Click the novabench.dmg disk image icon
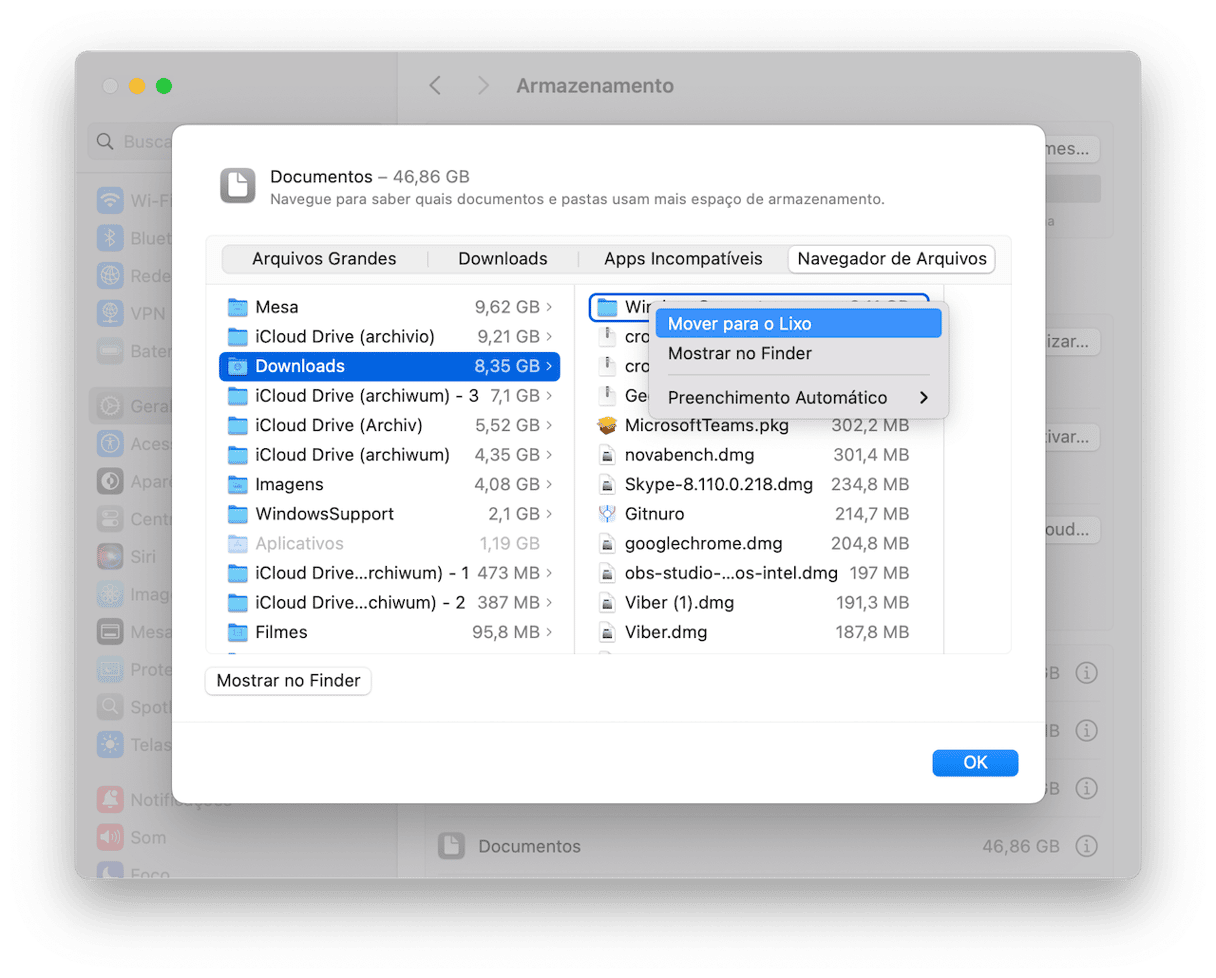 [606, 455]
